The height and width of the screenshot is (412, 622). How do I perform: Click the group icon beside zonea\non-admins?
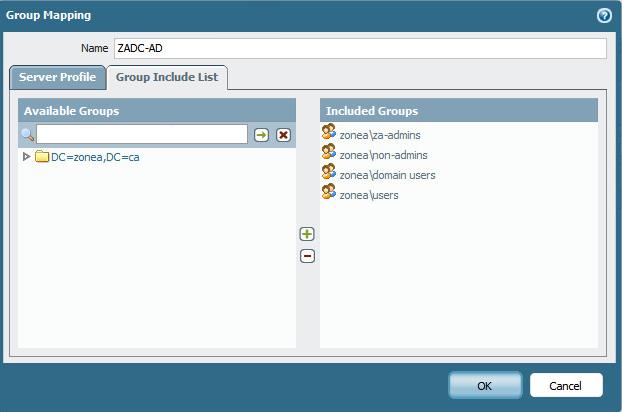click(x=329, y=151)
